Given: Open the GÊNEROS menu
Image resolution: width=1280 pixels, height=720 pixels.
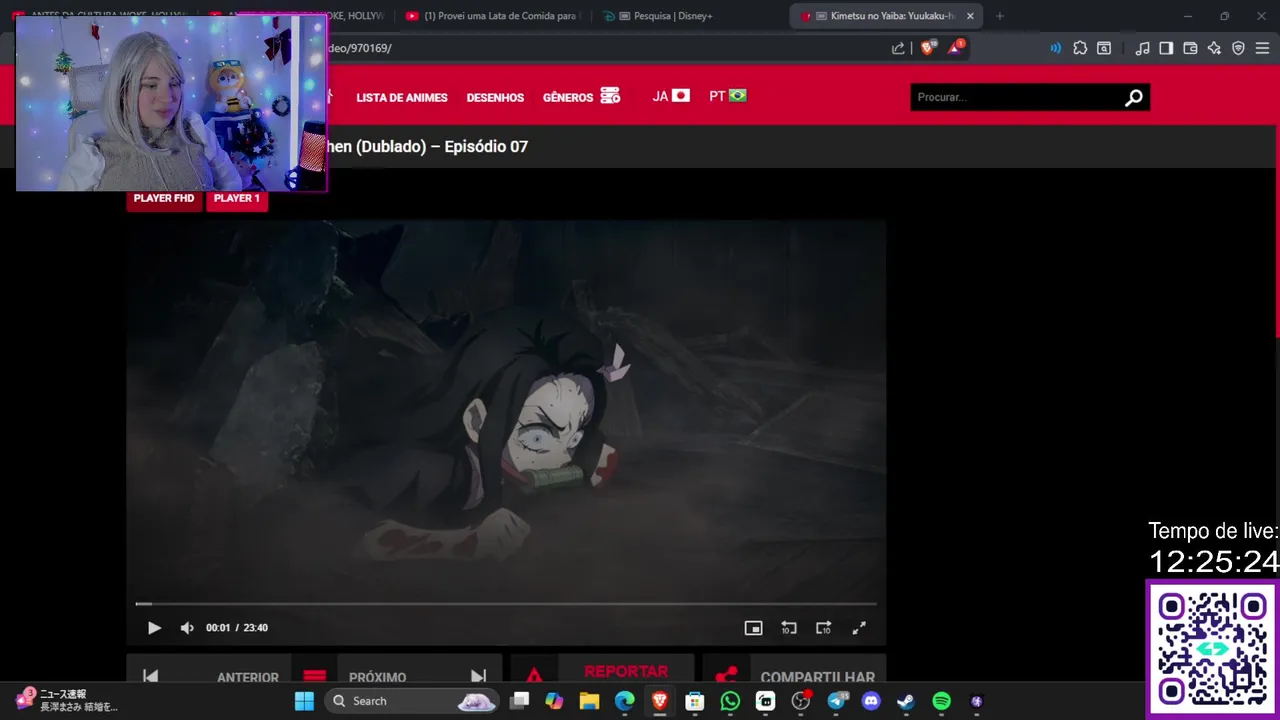Looking at the screenshot, I should pyautogui.click(x=581, y=97).
